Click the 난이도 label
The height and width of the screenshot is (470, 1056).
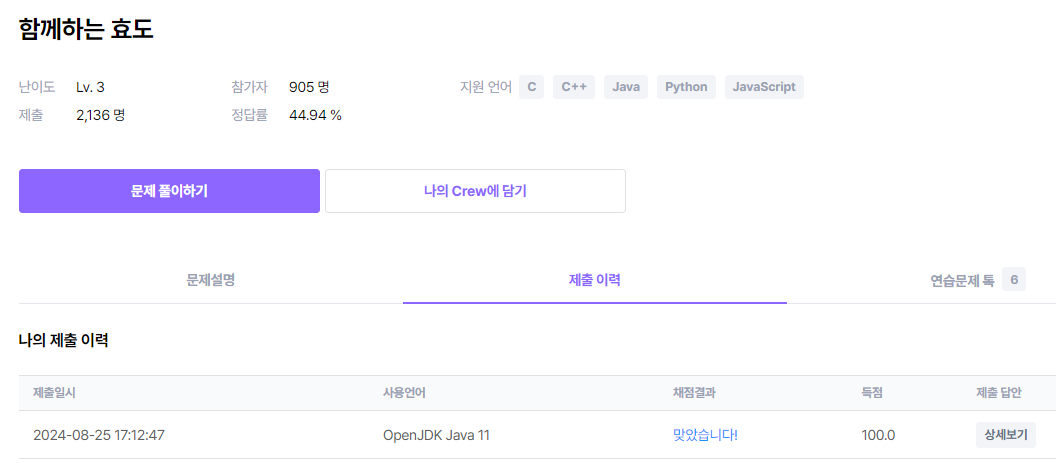point(36,87)
